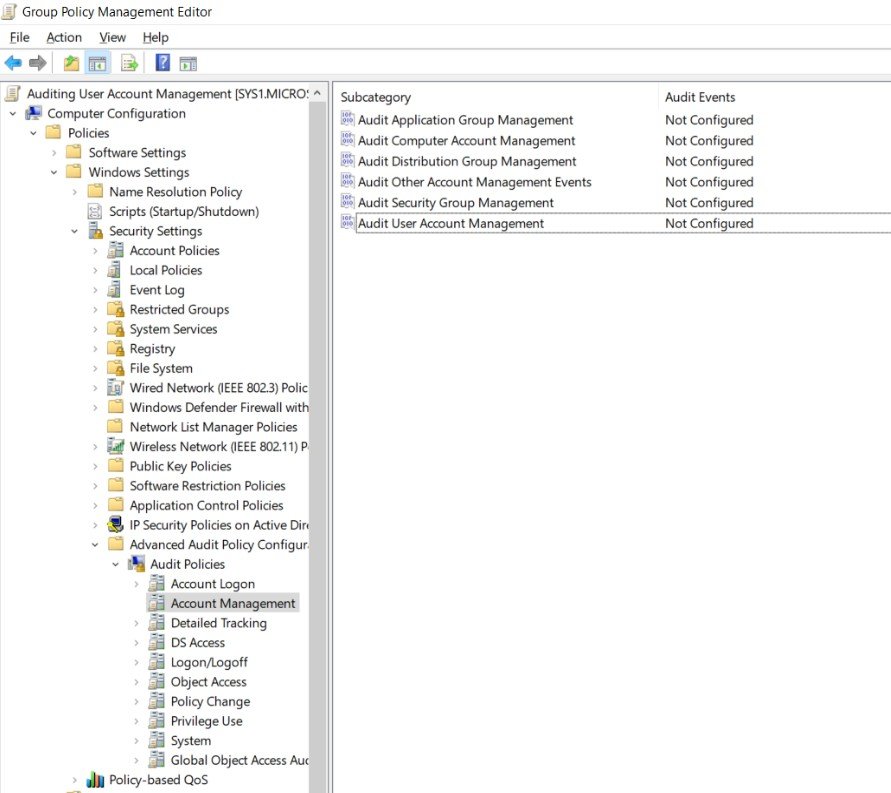891x793 pixels.
Task: Click the Audit Application Group Management icon
Action: [347, 119]
